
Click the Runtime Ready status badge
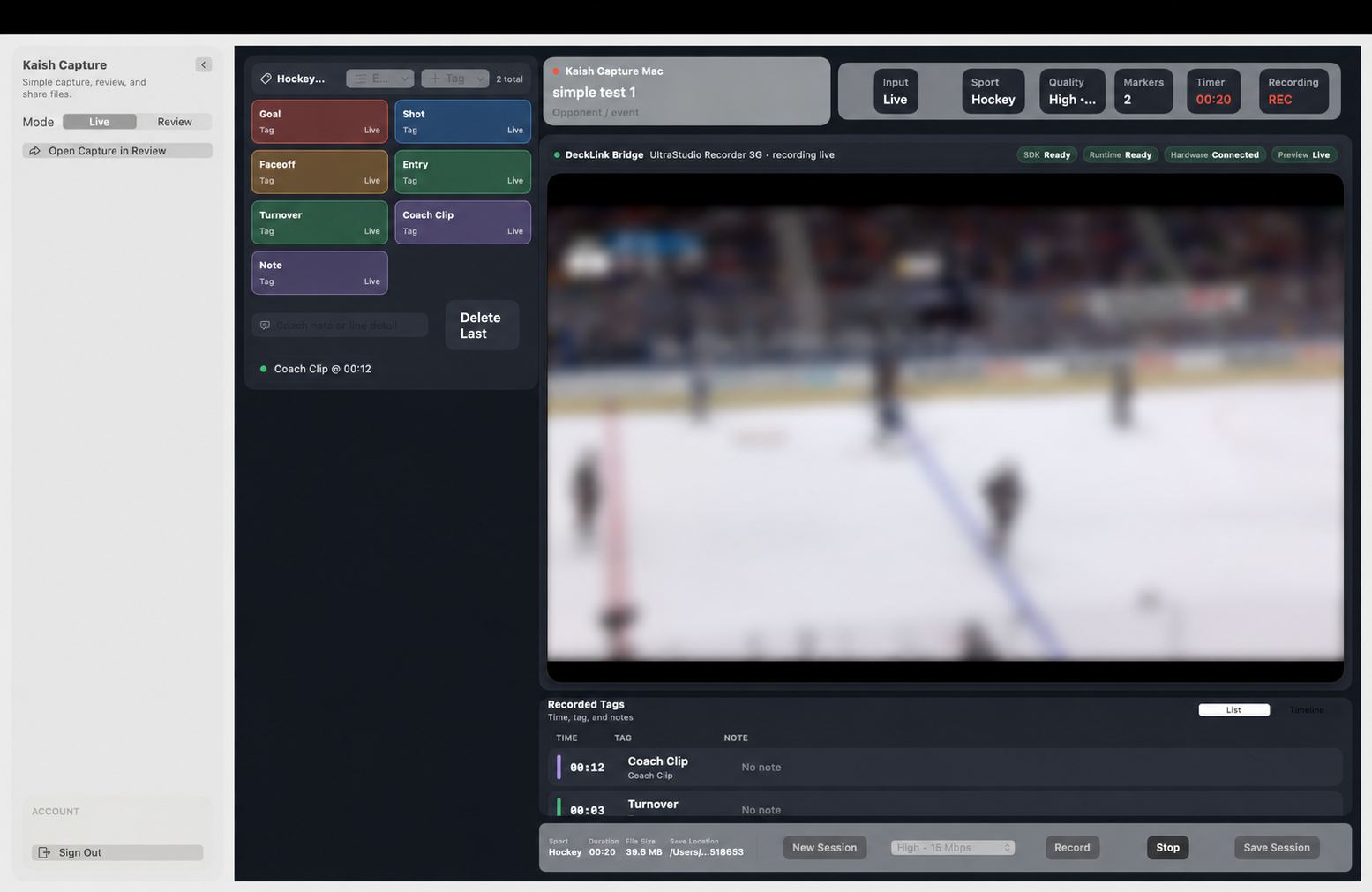(1121, 154)
